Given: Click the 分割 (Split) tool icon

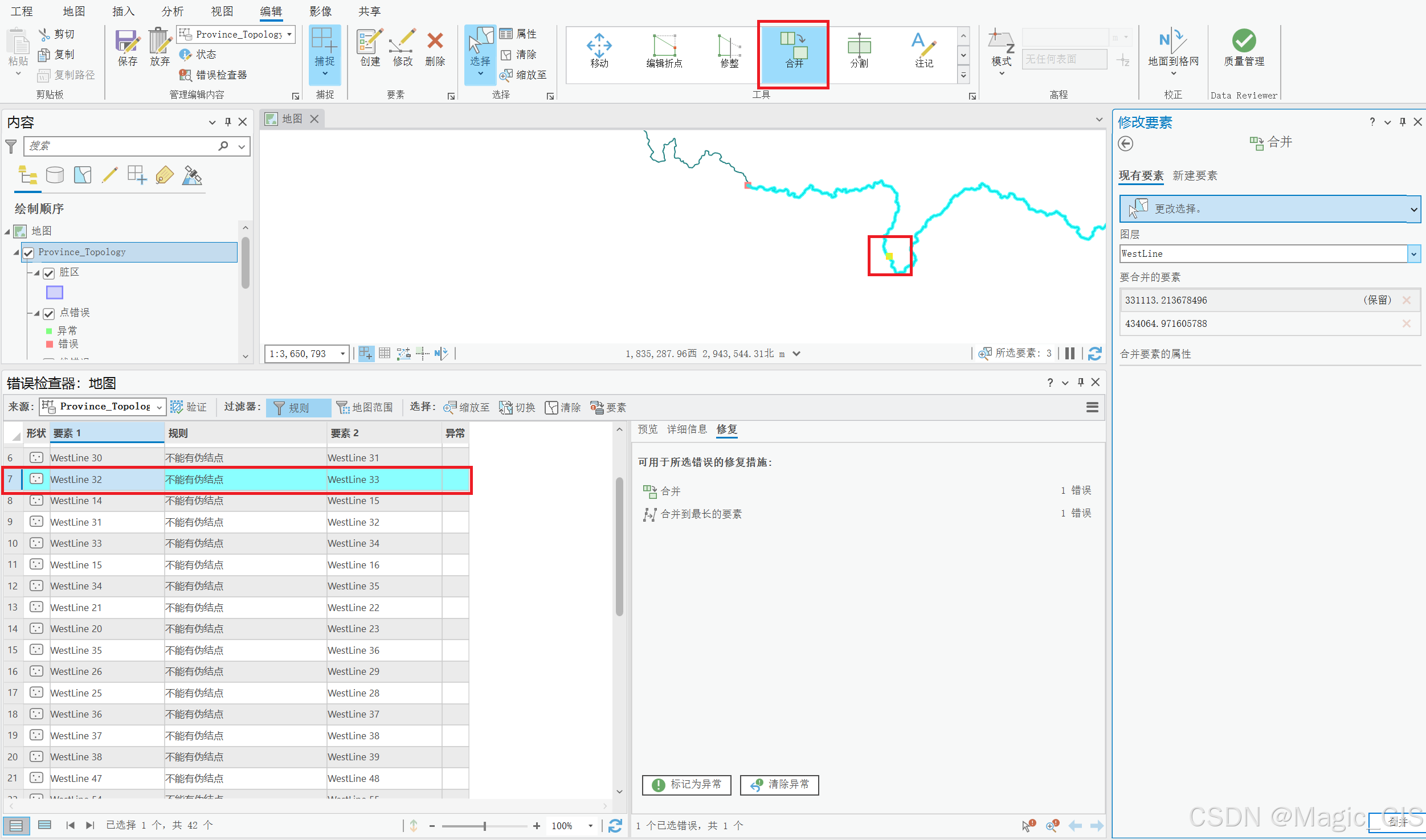Looking at the screenshot, I should pyautogui.click(x=859, y=46).
